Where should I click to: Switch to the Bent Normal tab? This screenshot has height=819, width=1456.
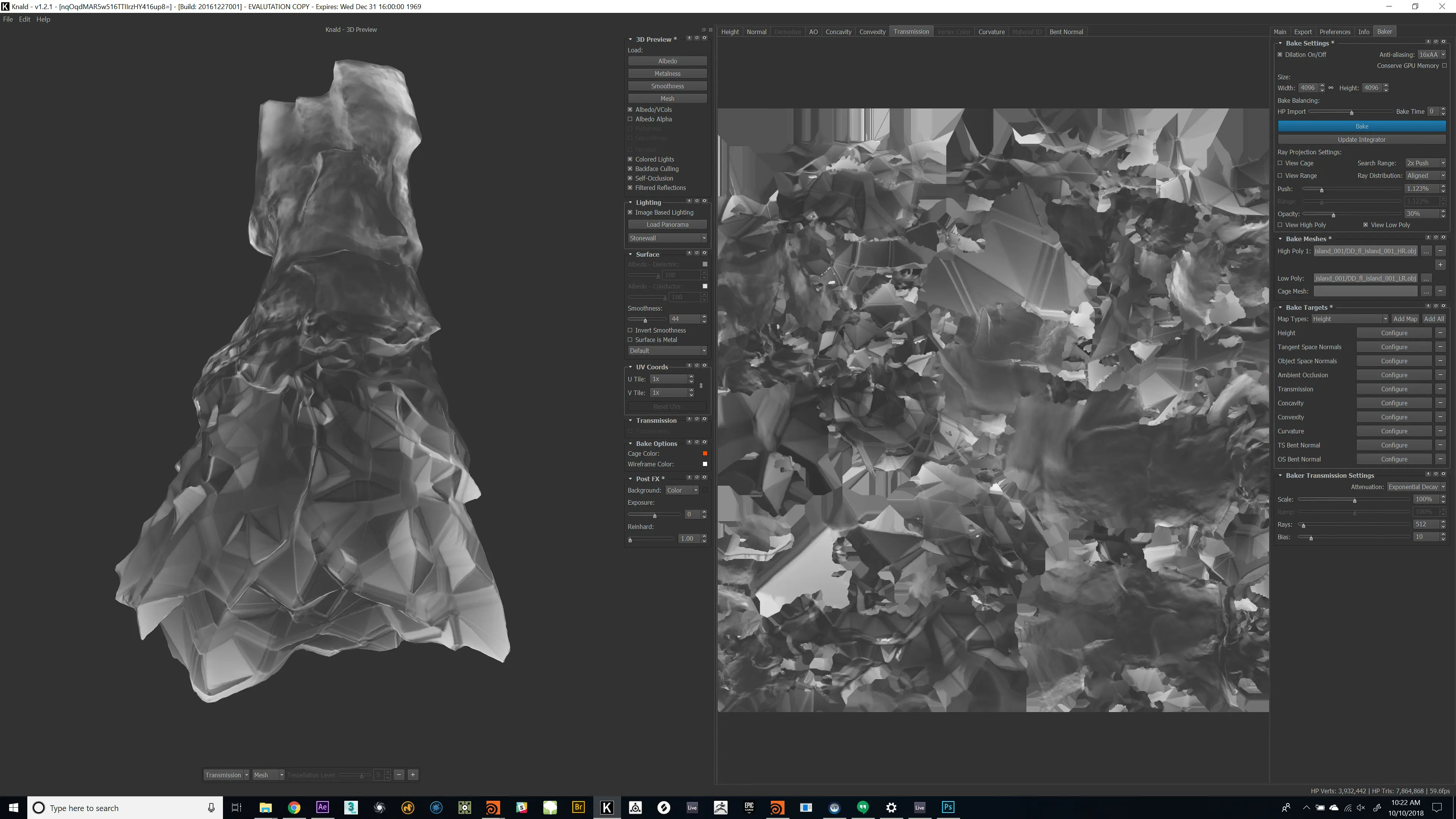click(x=1066, y=31)
